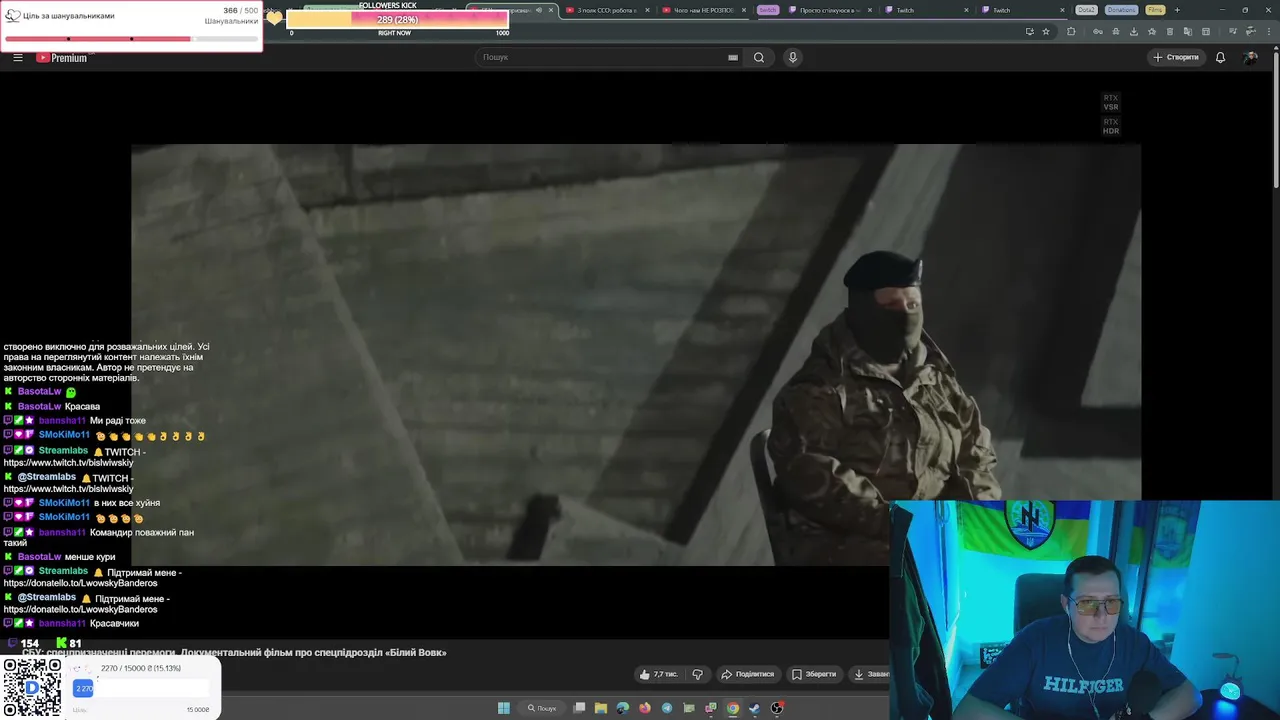Like the video with 7,7 тис. likes
The height and width of the screenshot is (720, 1280).
point(658,674)
